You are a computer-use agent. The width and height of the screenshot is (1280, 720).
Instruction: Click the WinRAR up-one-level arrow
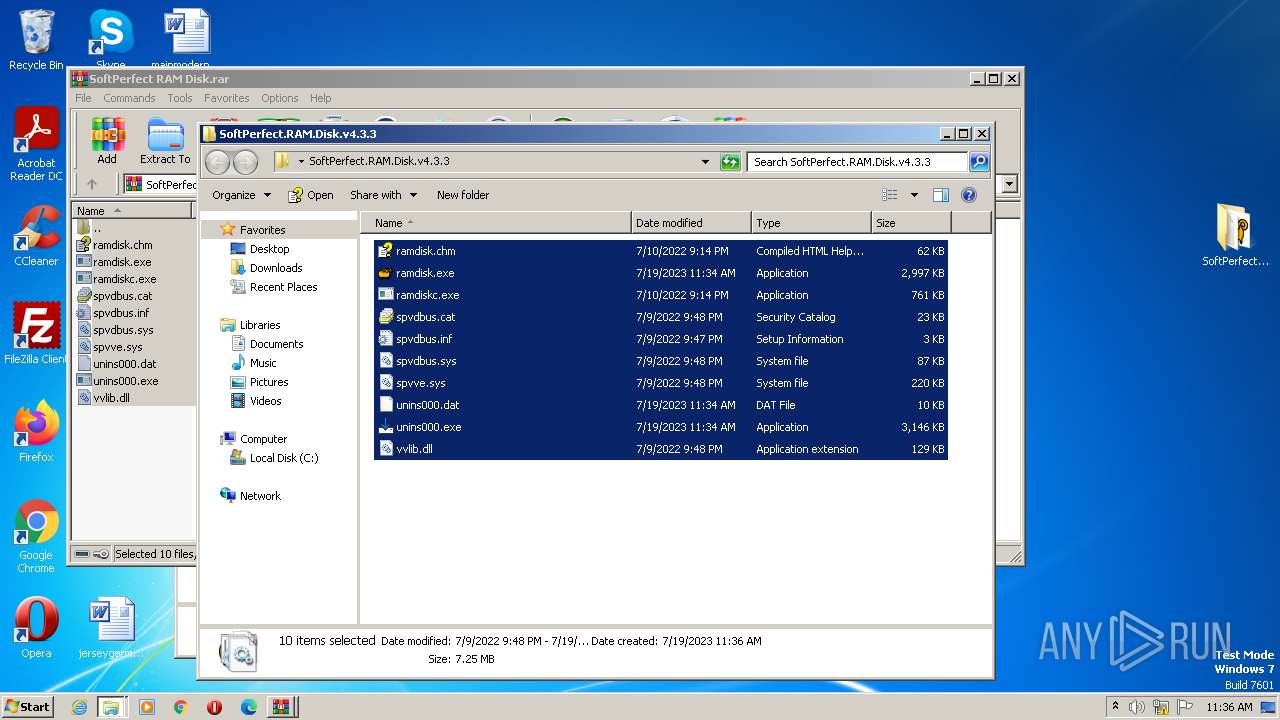[92, 184]
